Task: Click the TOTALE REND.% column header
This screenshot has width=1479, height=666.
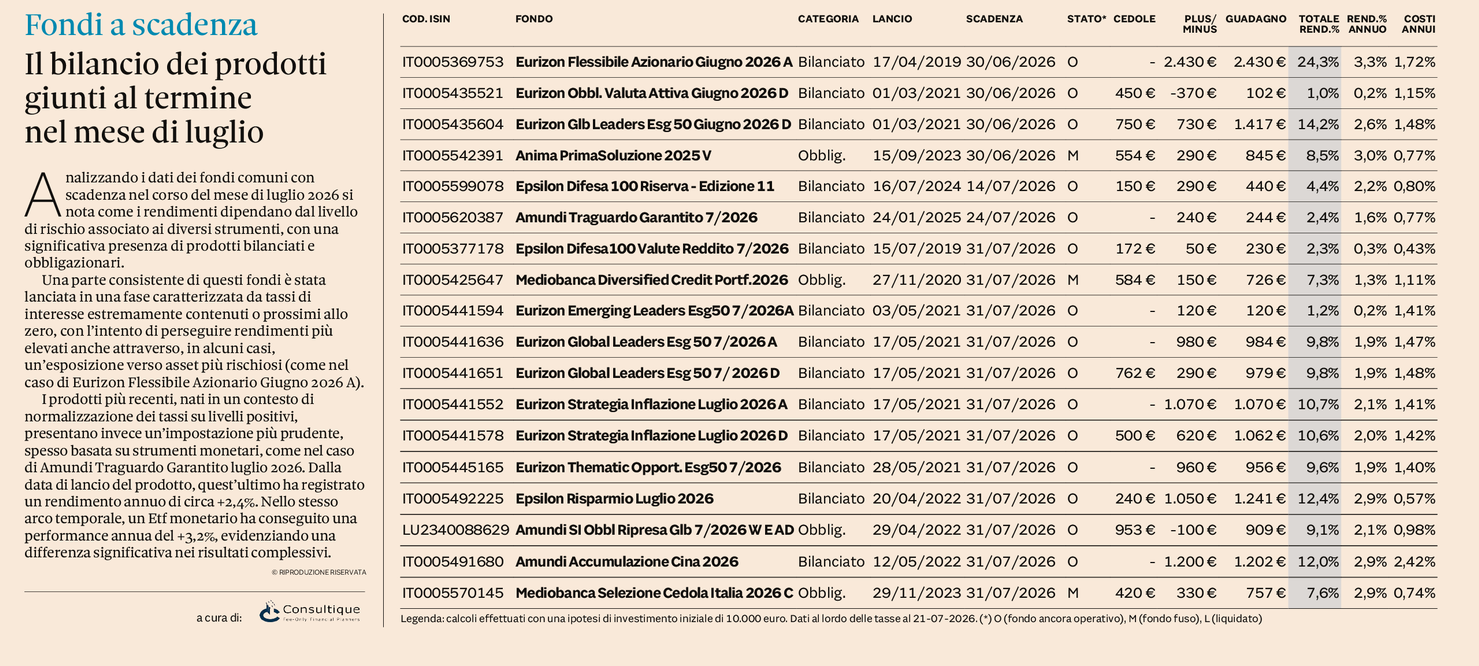Action: tap(1319, 24)
